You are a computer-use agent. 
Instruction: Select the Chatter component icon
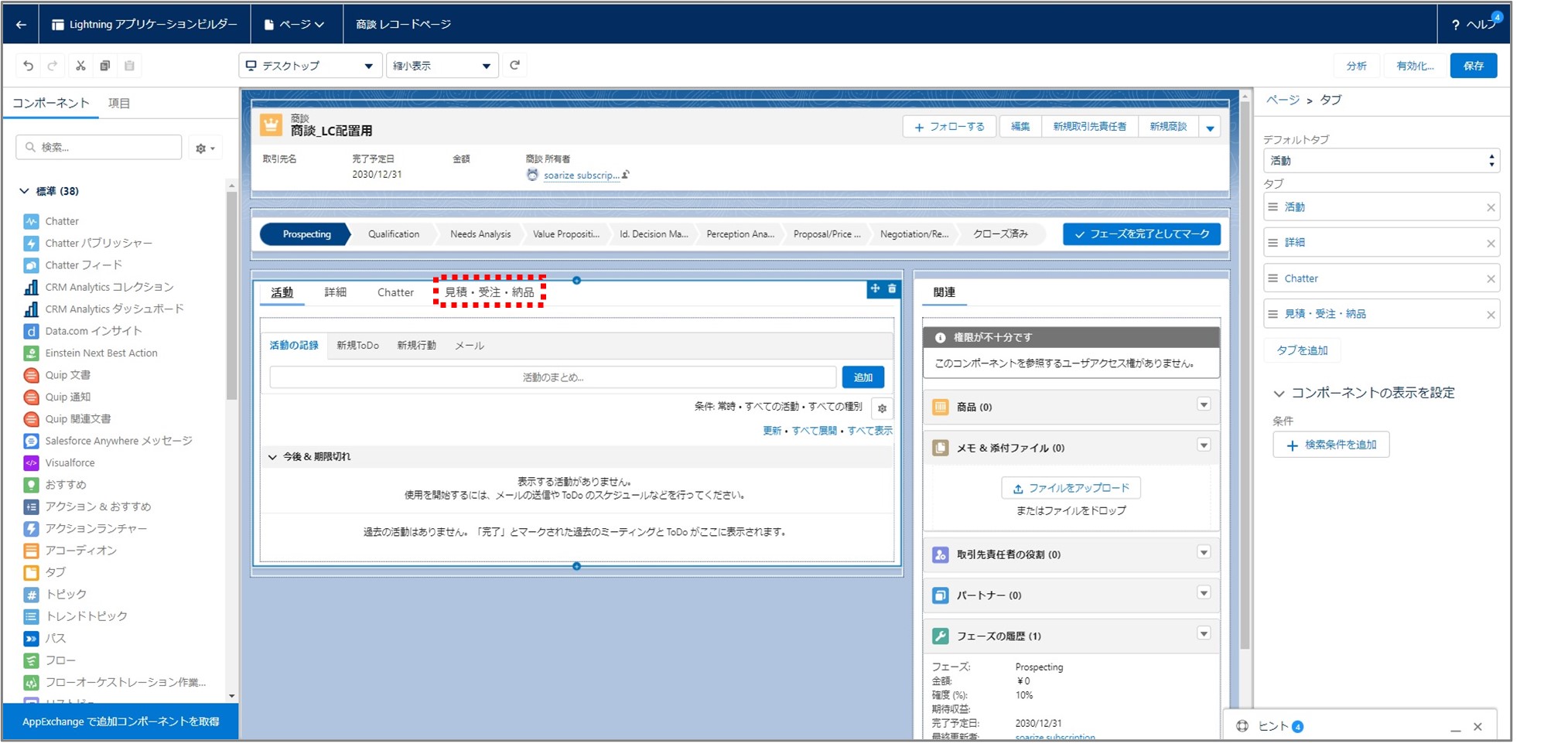pos(31,221)
